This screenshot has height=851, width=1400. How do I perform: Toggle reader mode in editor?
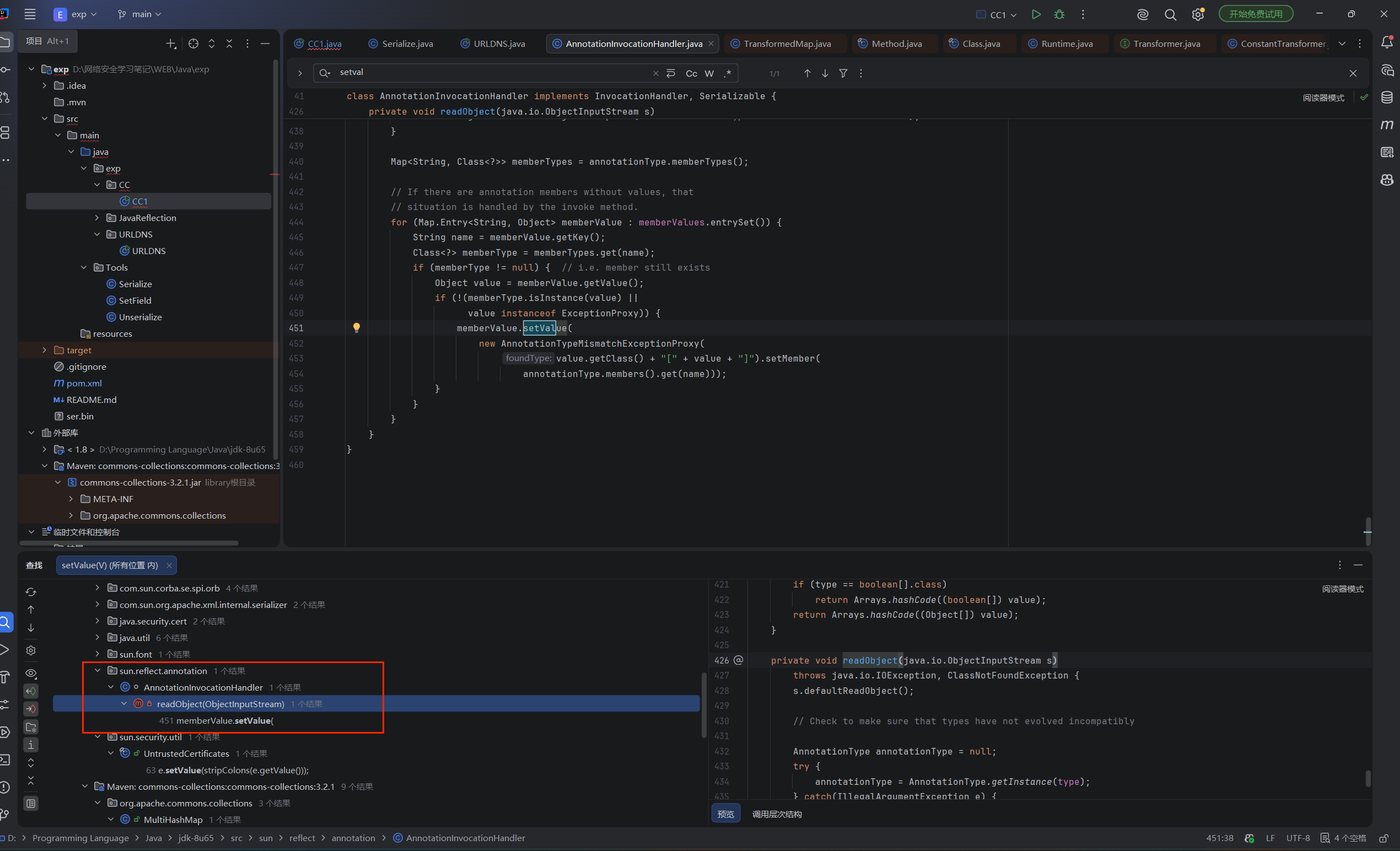[1323, 98]
